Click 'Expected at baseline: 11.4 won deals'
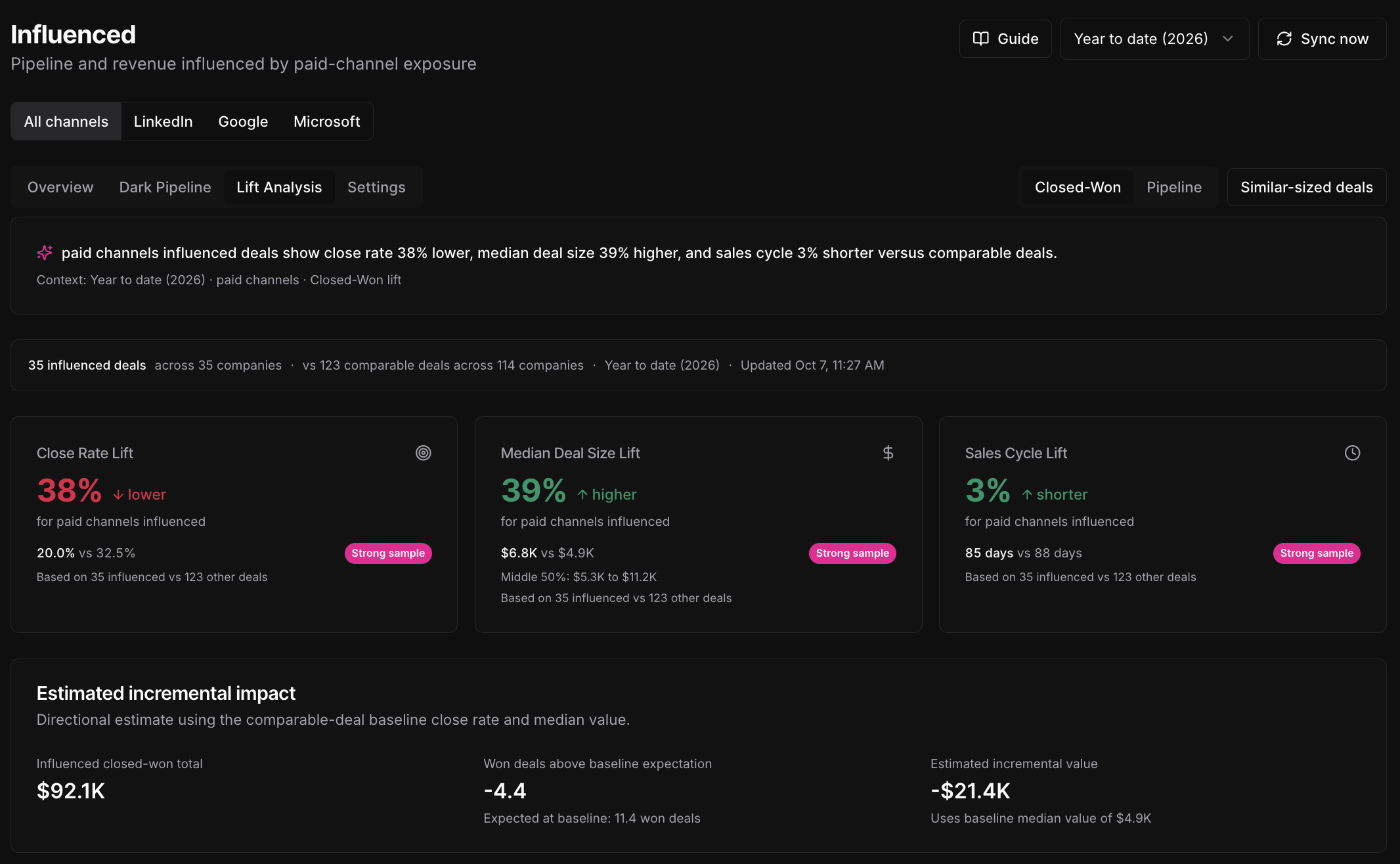 pos(592,819)
